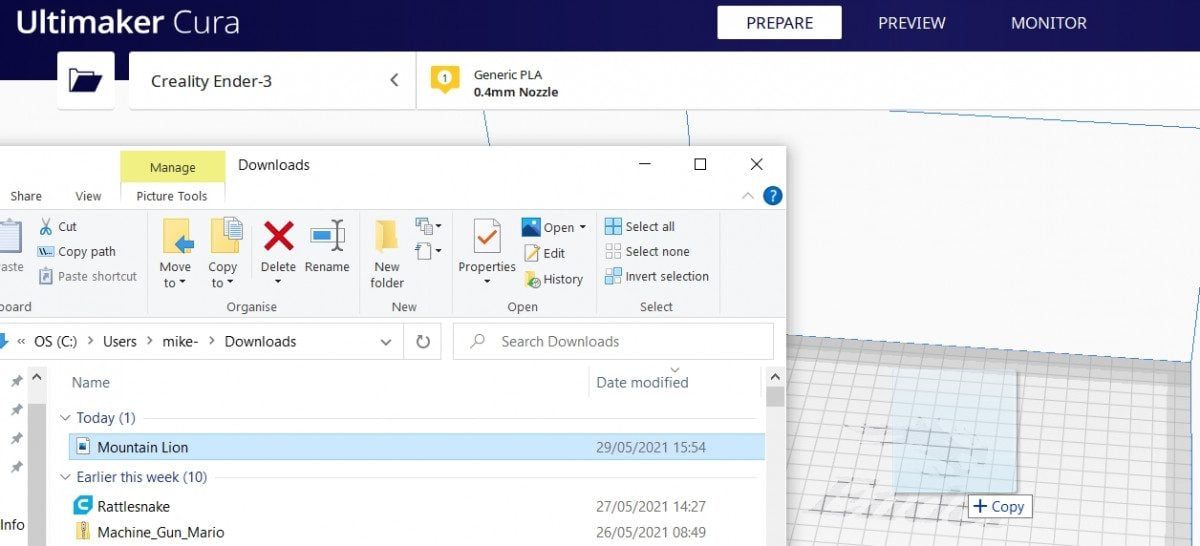Click the New folder icon
Image resolution: width=1200 pixels, height=546 pixels.
pos(386,237)
